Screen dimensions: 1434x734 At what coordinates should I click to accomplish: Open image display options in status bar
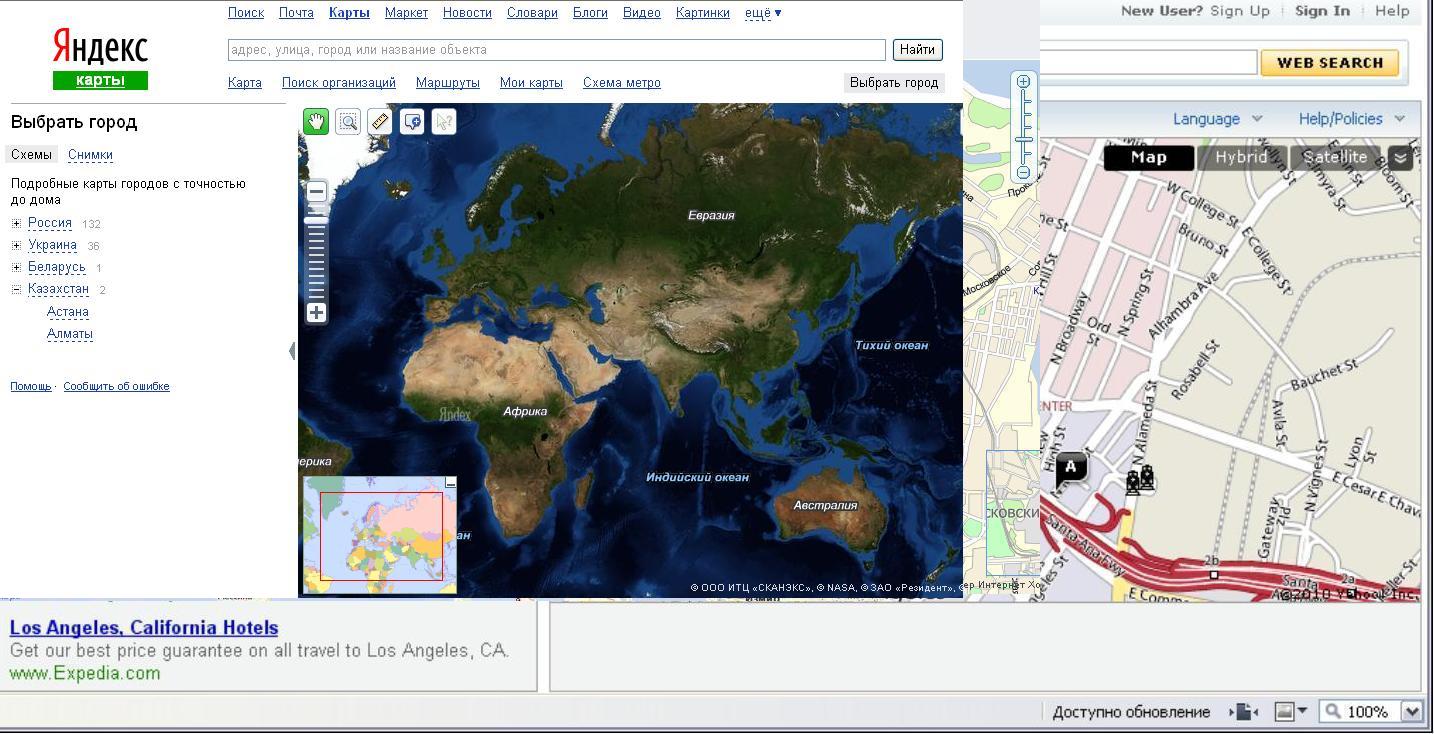click(x=1292, y=711)
